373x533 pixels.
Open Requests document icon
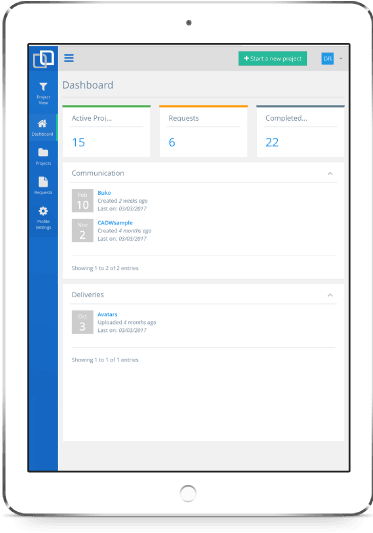tap(43, 182)
